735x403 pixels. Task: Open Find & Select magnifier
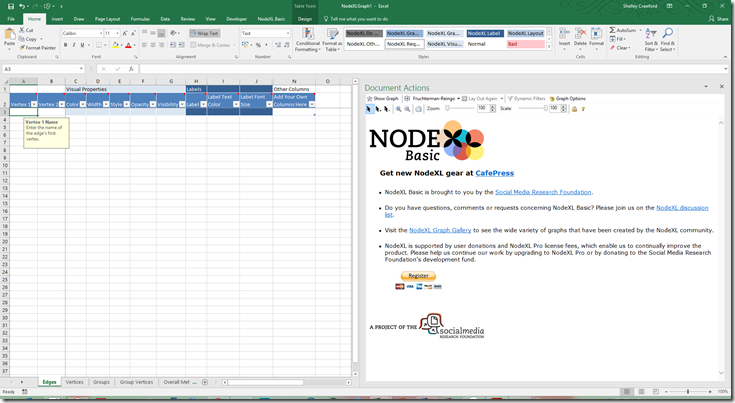point(668,39)
